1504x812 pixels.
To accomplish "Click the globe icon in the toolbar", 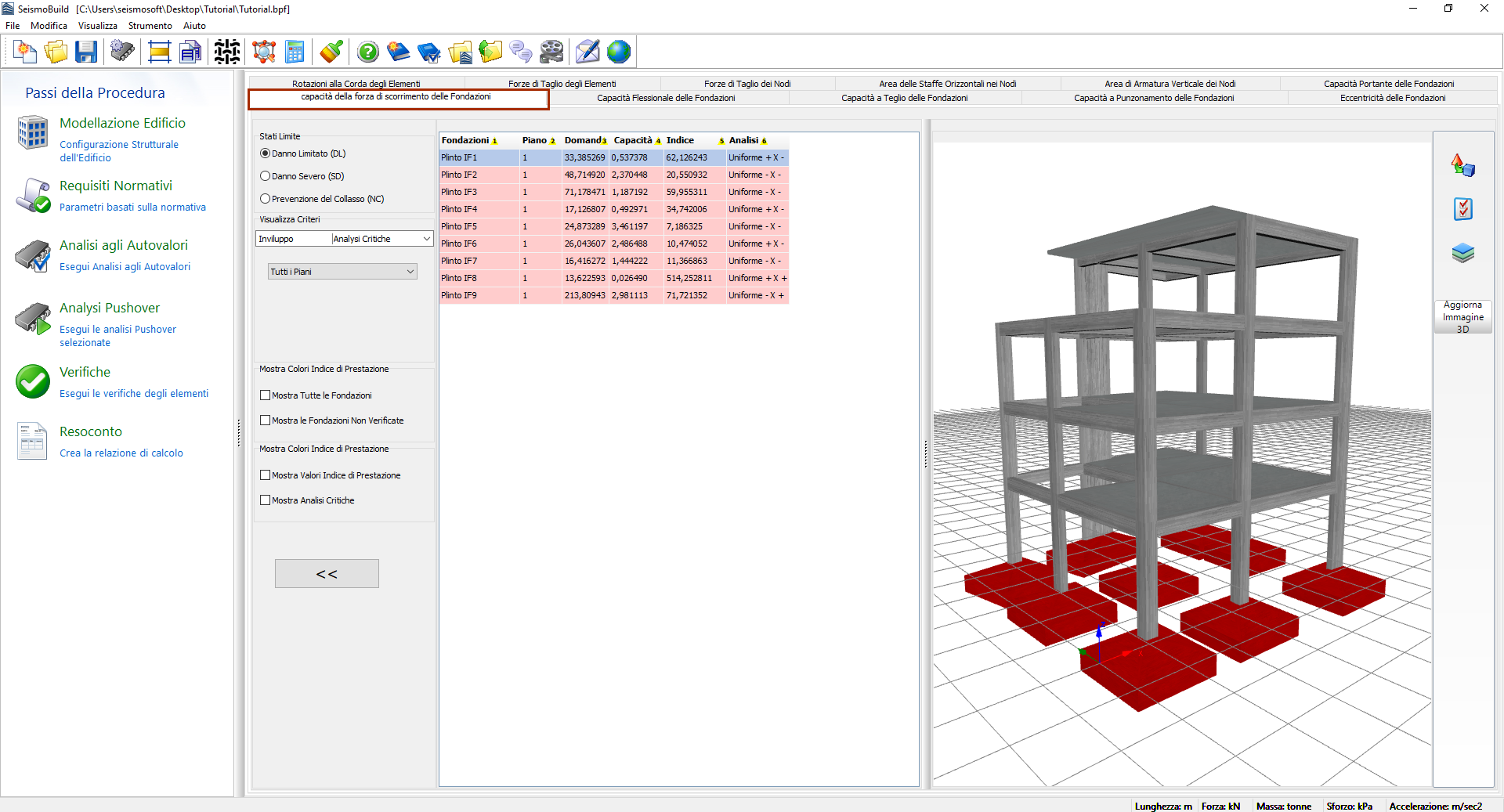I will (619, 52).
